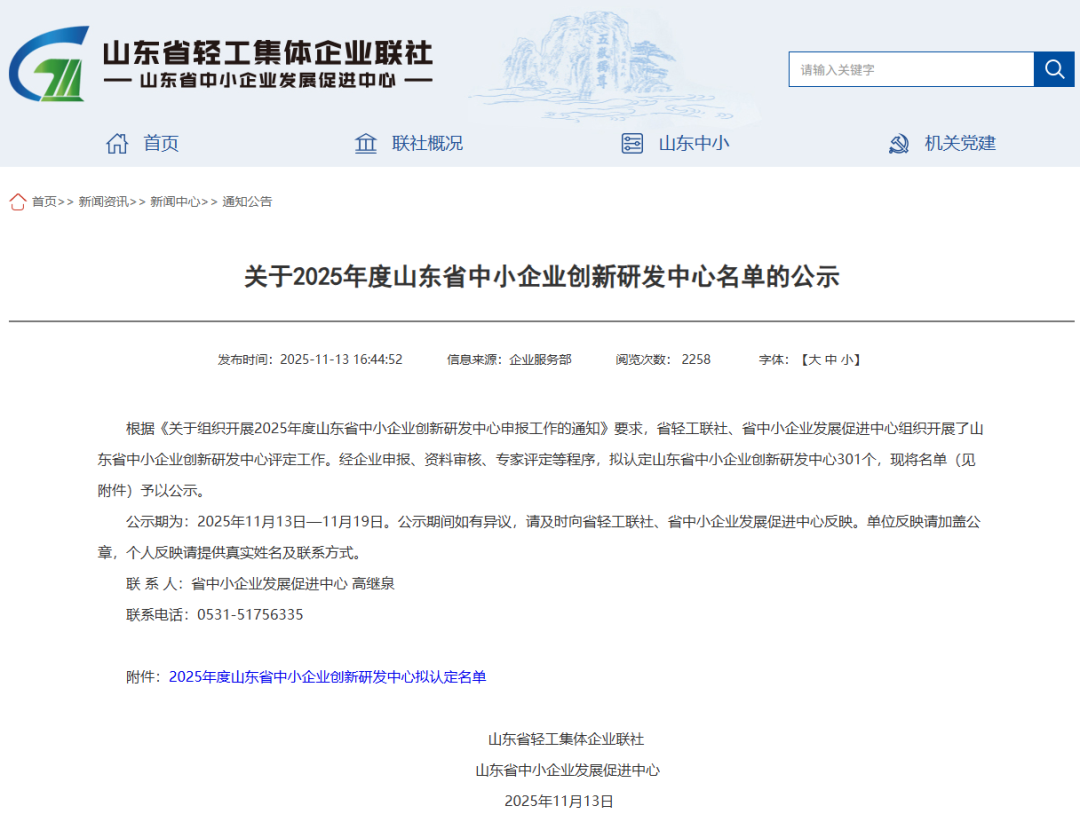Click 新闻中心 in the breadcrumb
This screenshot has height=822, width=1080.
pyautogui.click(x=175, y=202)
